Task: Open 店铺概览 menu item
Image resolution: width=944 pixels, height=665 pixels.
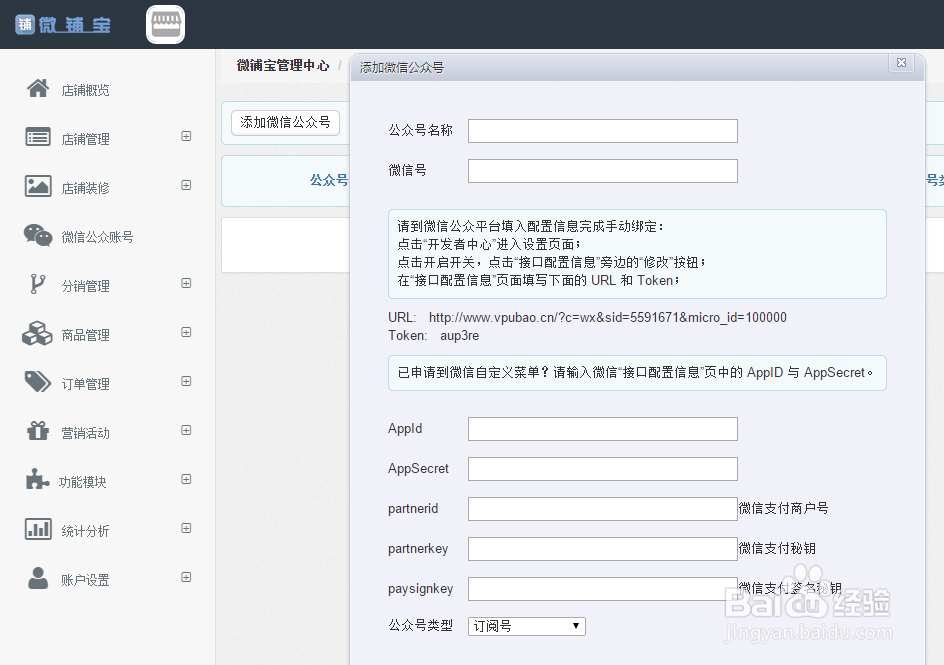Action: point(85,90)
